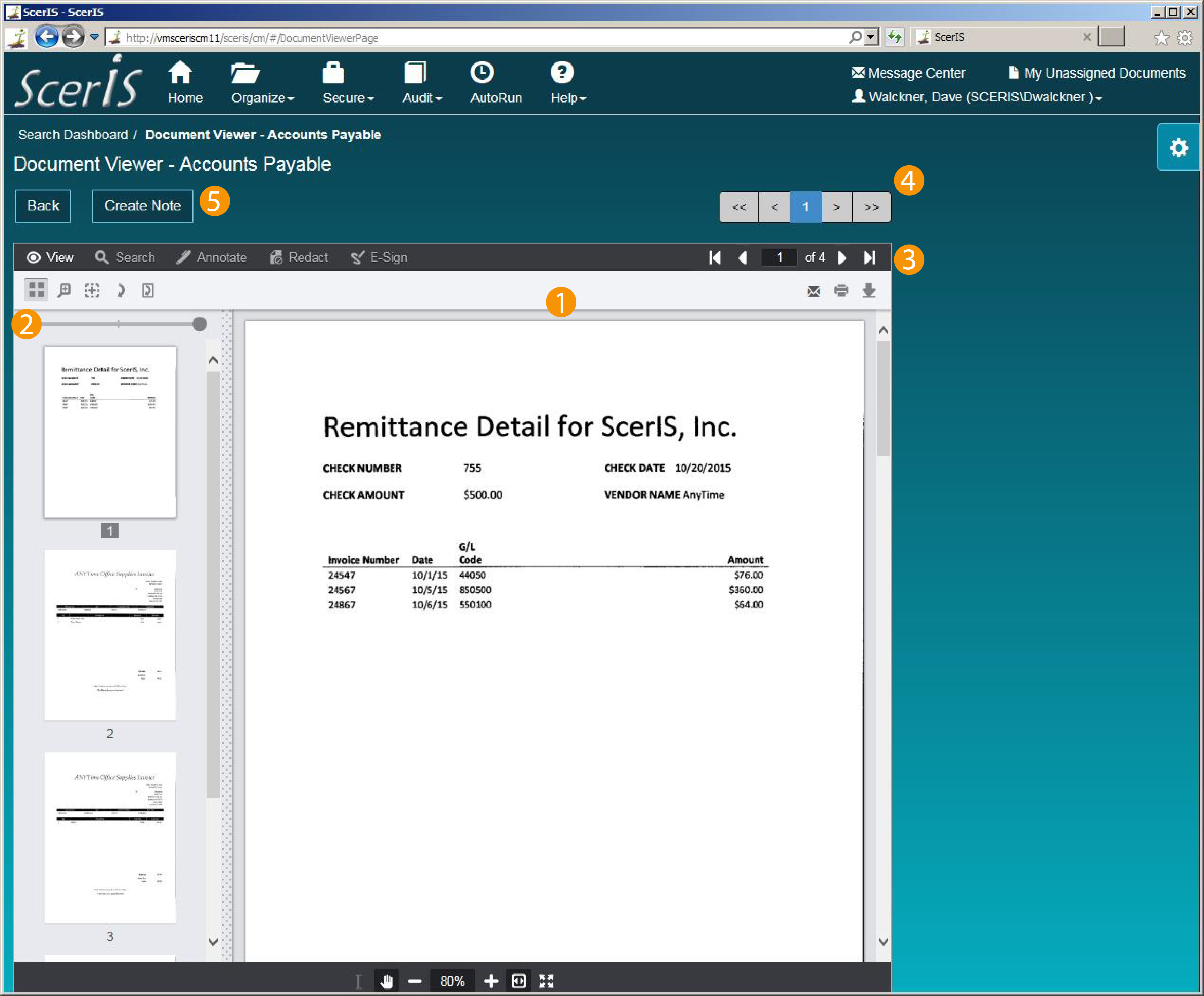Open the Message Center link

click(908, 73)
